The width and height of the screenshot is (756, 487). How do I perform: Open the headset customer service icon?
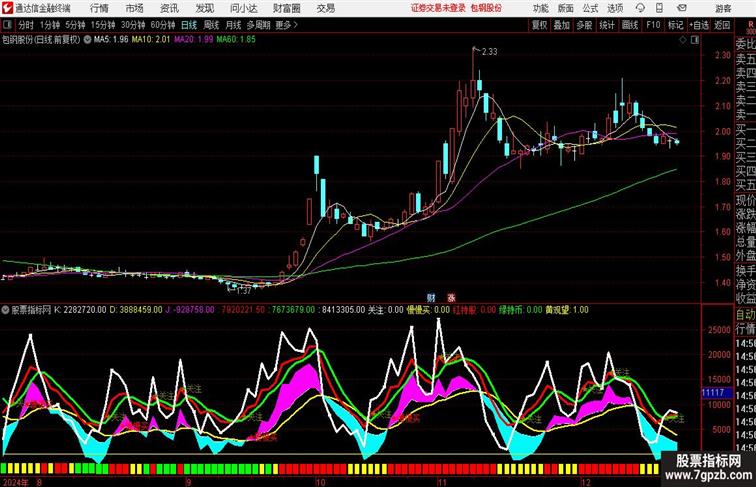pyautogui.click(x=640, y=8)
